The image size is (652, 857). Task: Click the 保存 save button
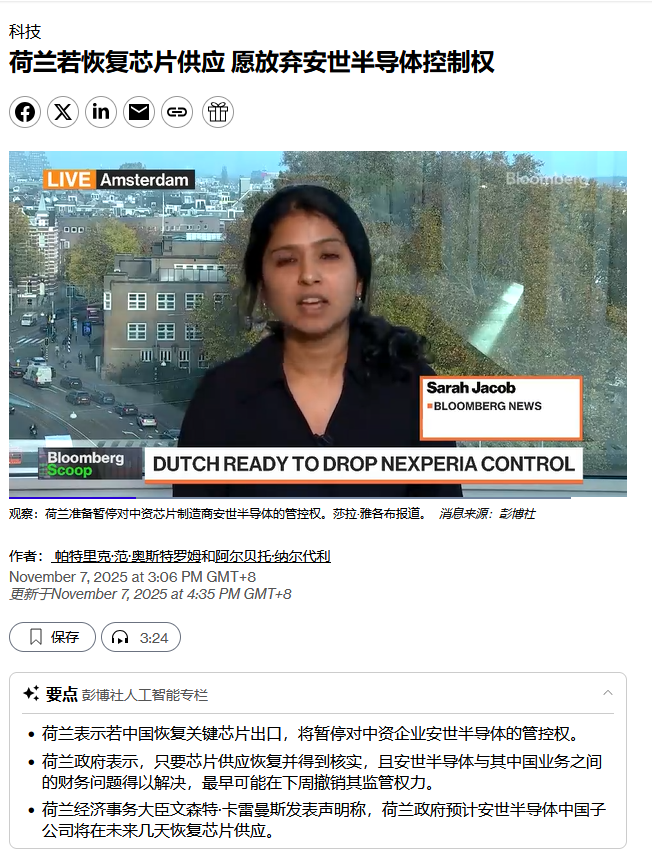coord(52,637)
